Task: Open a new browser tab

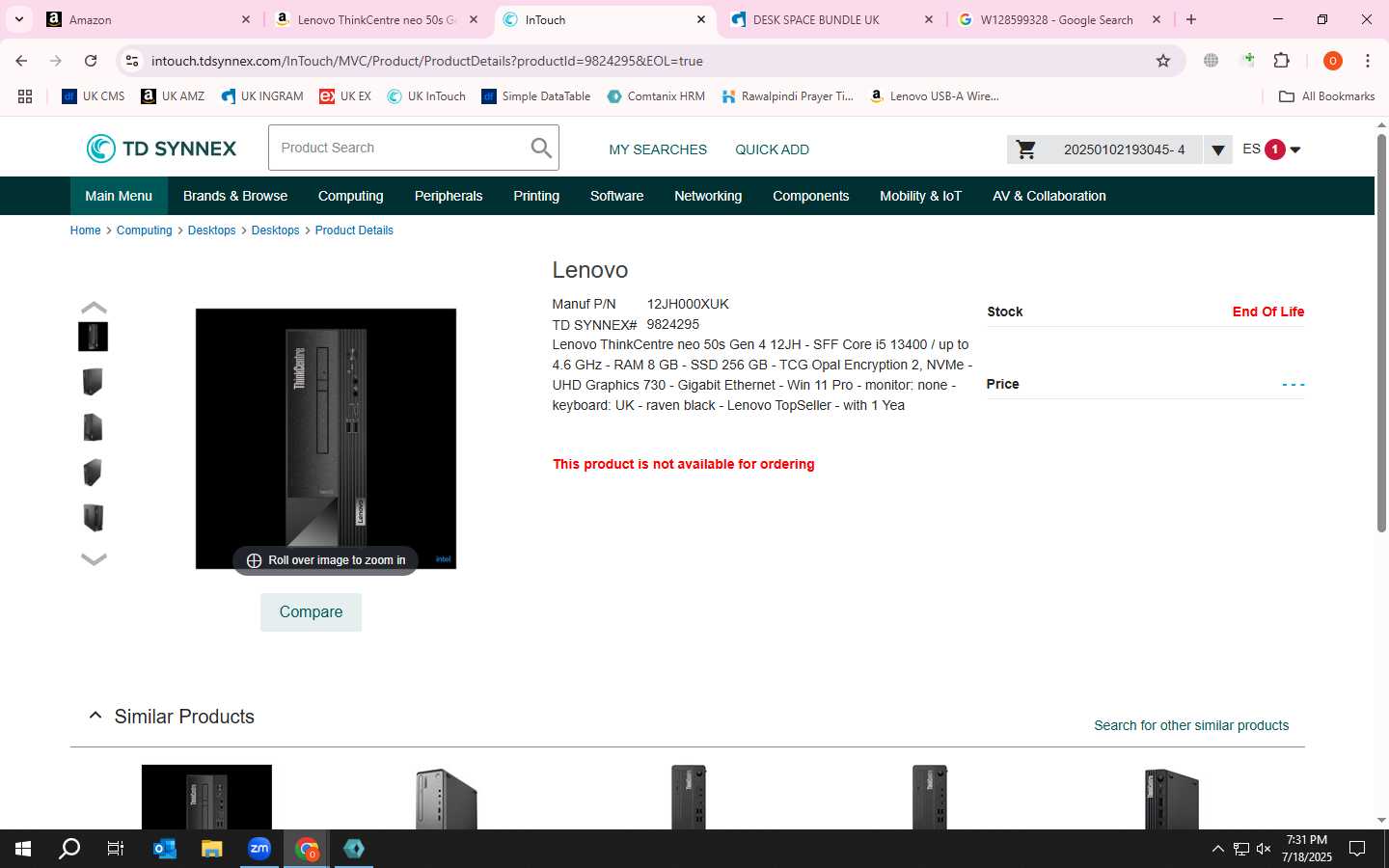Action: click(x=1191, y=19)
